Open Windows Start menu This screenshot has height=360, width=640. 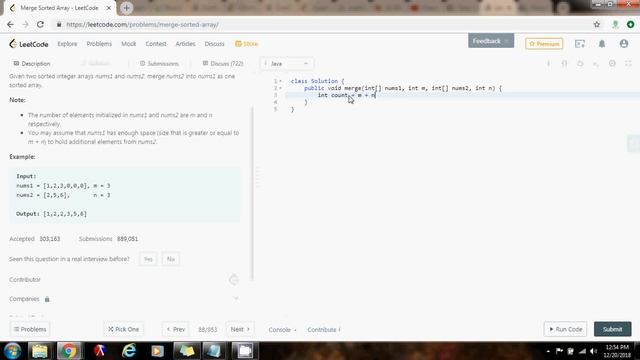12,351
